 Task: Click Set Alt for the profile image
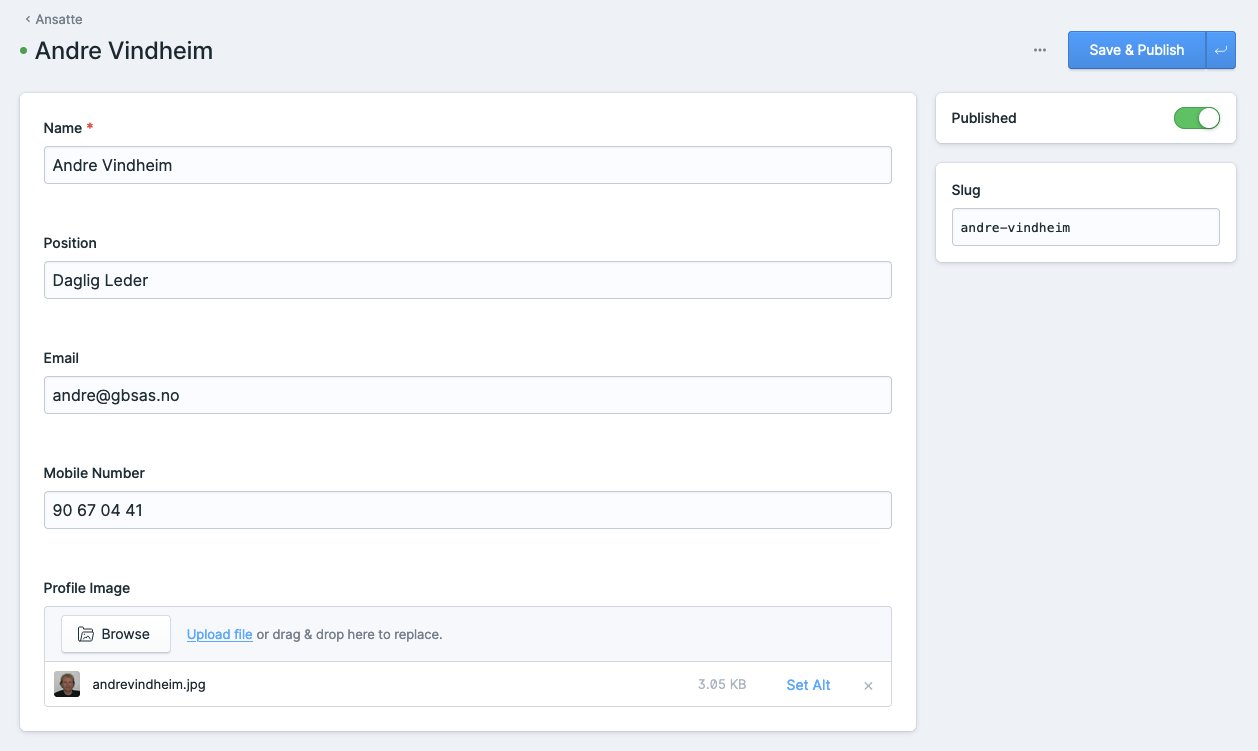(x=808, y=685)
